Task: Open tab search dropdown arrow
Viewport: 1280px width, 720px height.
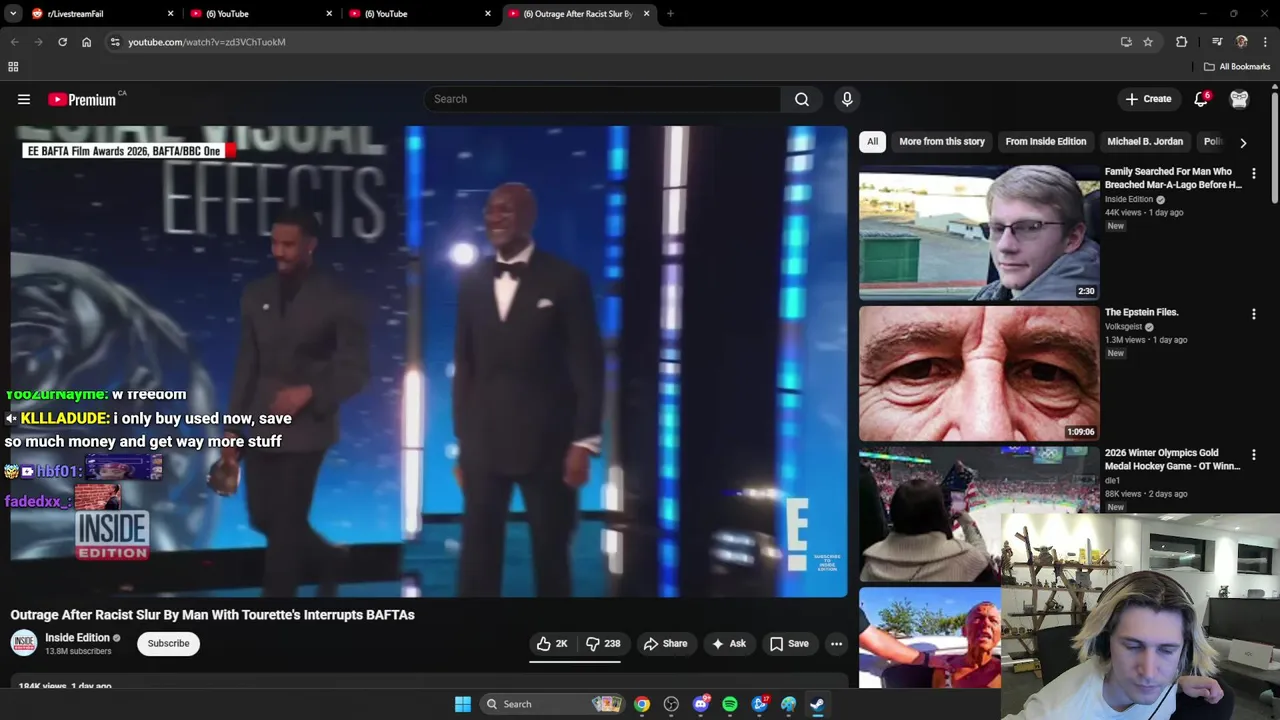Action: click(x=13, y=14)
